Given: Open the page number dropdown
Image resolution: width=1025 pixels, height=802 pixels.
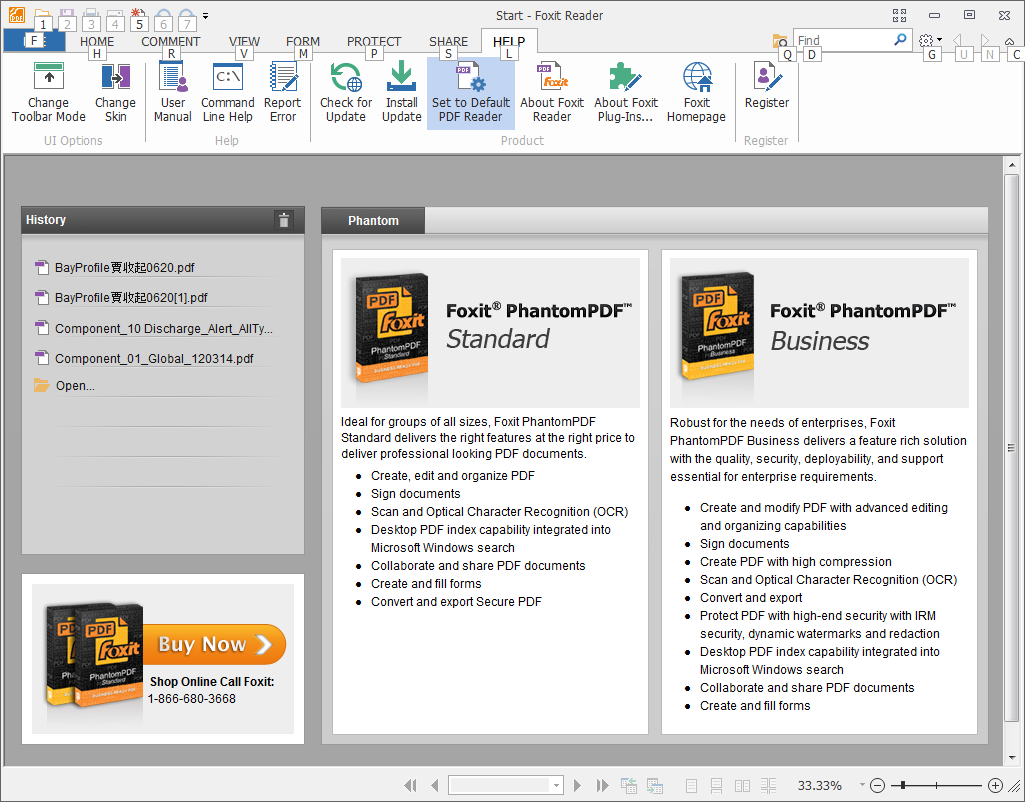Looking at the screenshot, I should [556, 785].
